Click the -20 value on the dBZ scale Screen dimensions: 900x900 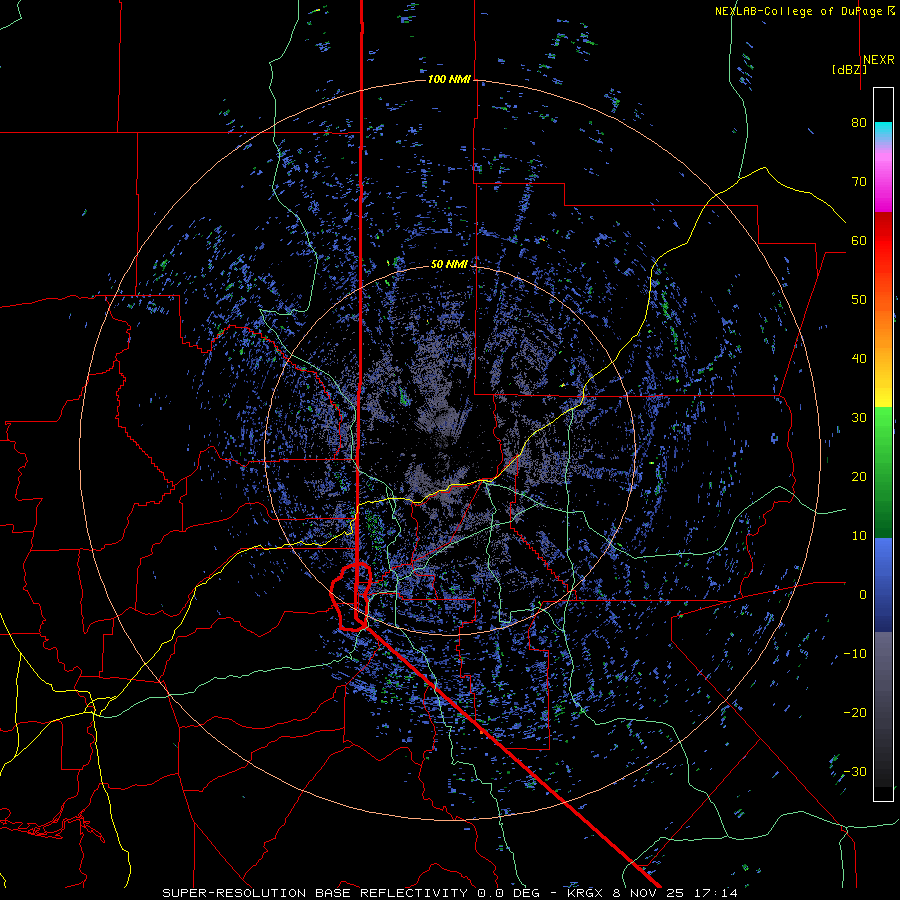click(x=855, y=712)
